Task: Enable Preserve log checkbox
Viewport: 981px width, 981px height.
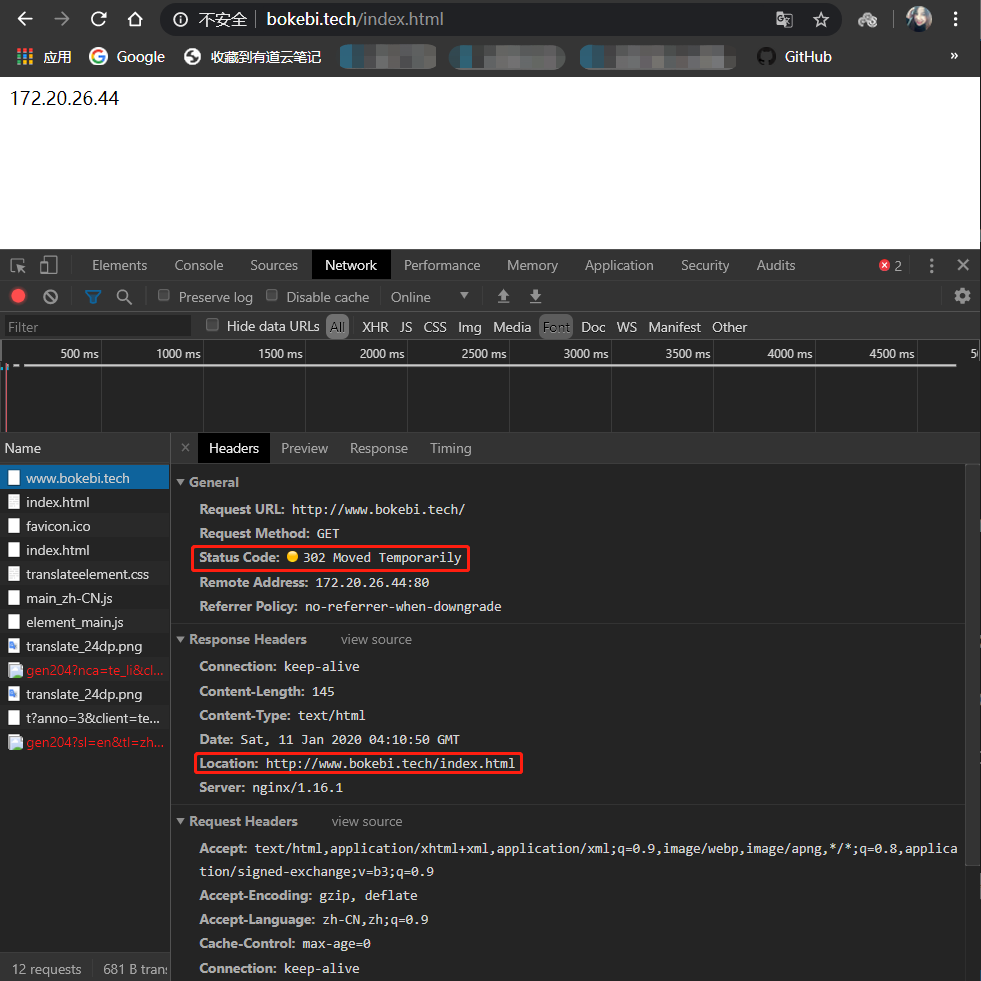Action: coord(163,295)
